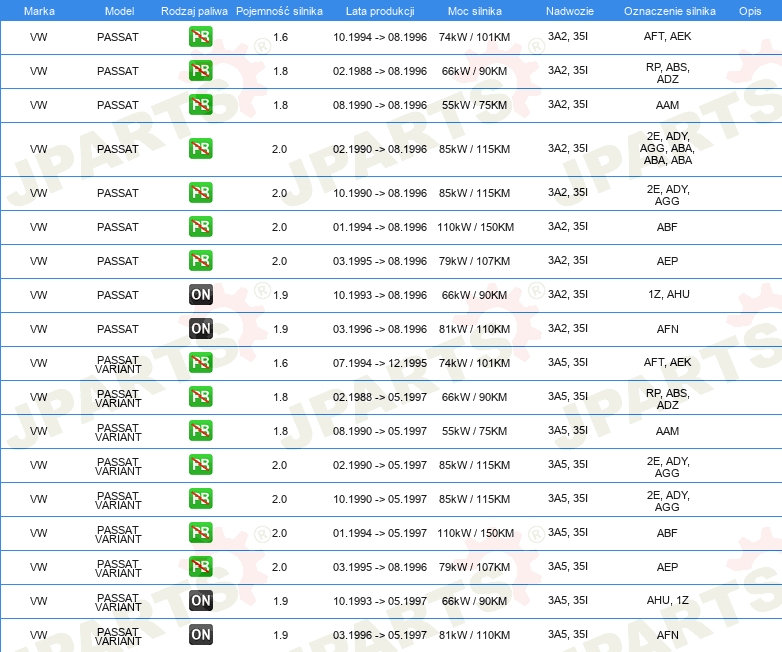Click the petrol icon in the 02.1990 -> 08.1996 row
This screenshot has width=782, height=652.
pyautogui.click(x=200, y=149)
